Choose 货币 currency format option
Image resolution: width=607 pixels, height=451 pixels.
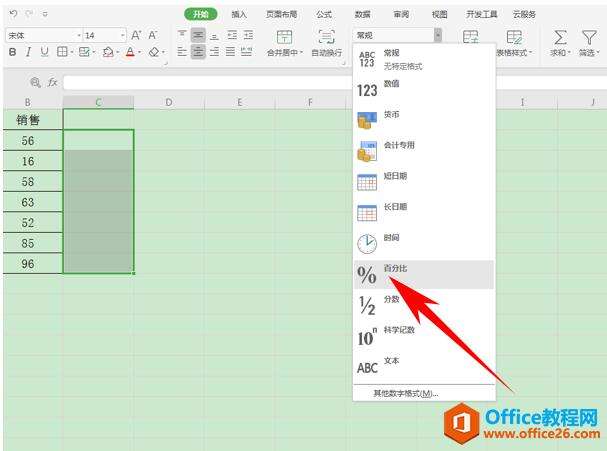[424, 121]
